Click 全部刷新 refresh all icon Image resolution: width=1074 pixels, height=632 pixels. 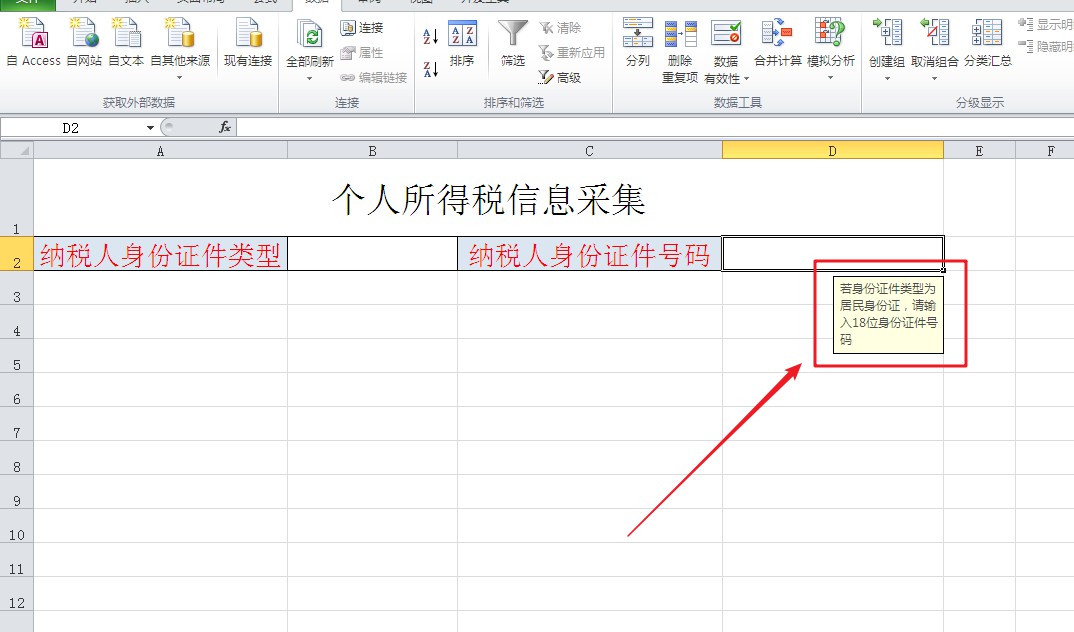[310, 34]
